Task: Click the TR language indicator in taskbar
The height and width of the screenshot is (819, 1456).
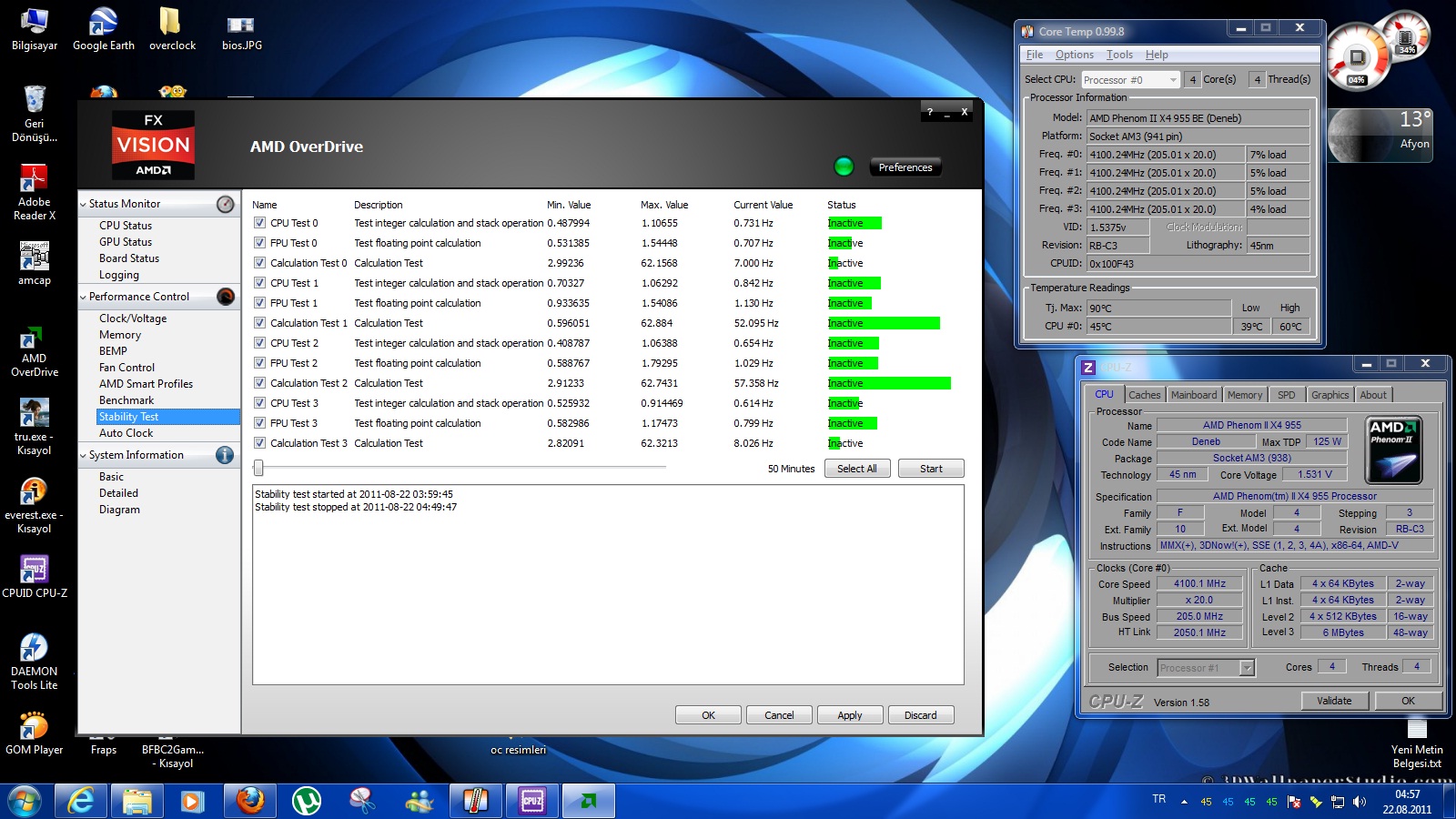Action: pos(1158,799)
